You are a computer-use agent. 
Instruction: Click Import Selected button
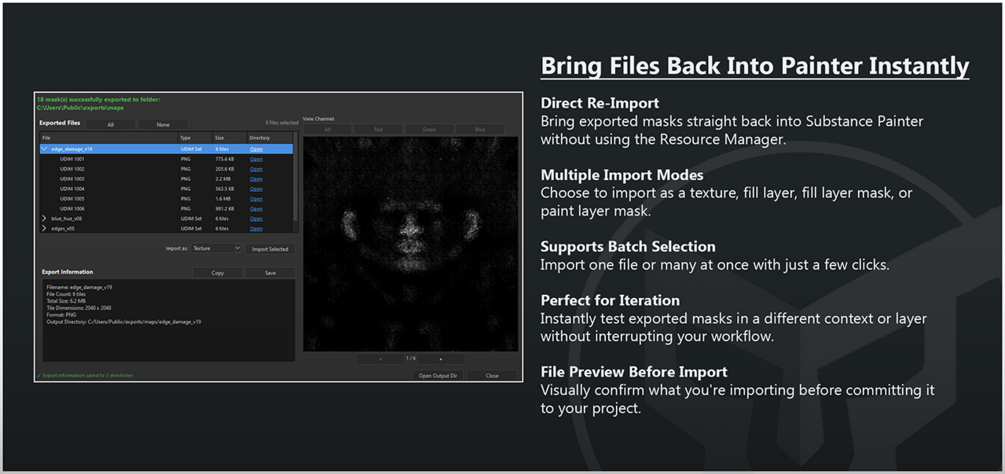click(x=270, y=249)
